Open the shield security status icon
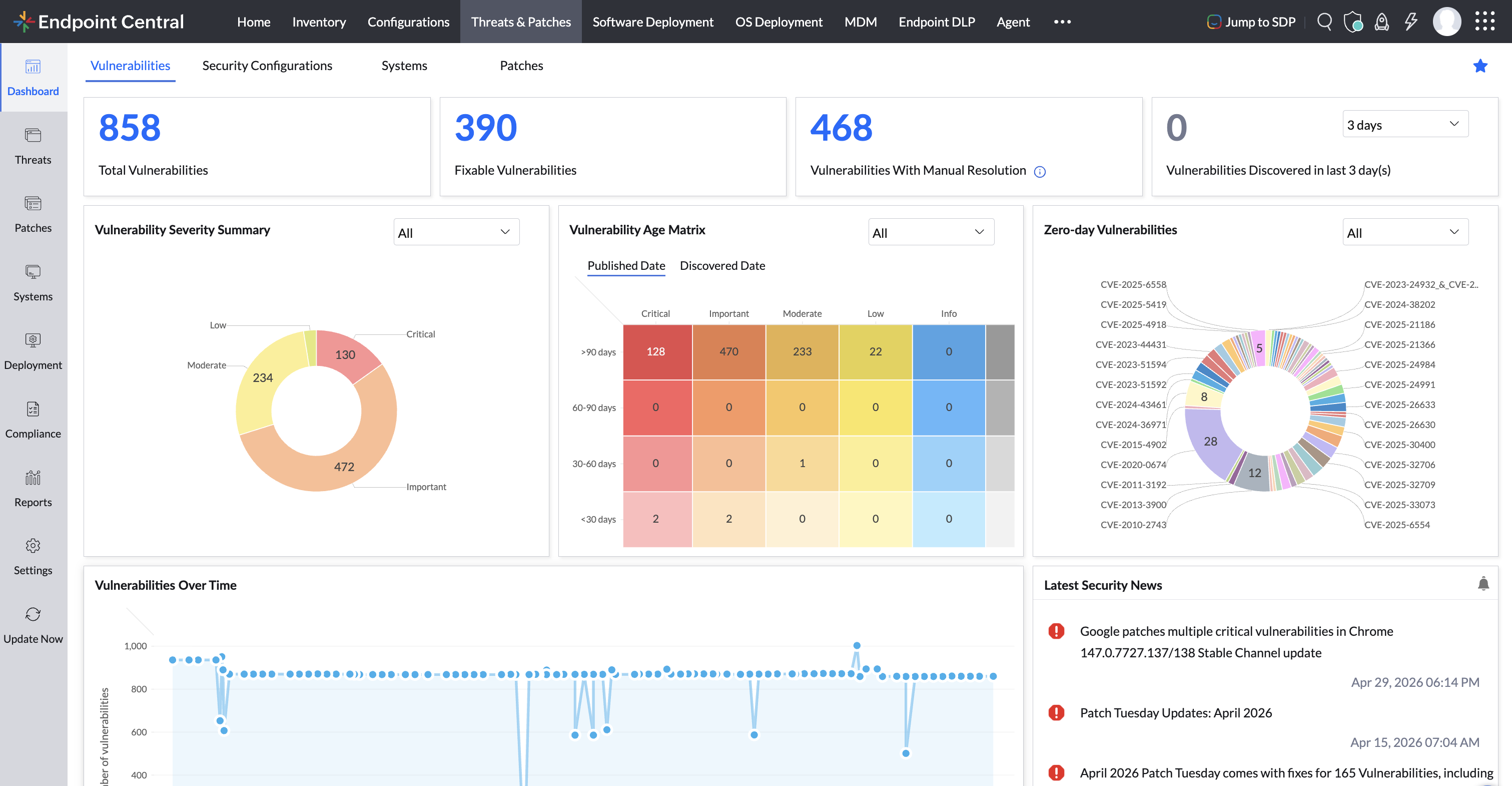1512x786 pixels. click(1353, 22)
